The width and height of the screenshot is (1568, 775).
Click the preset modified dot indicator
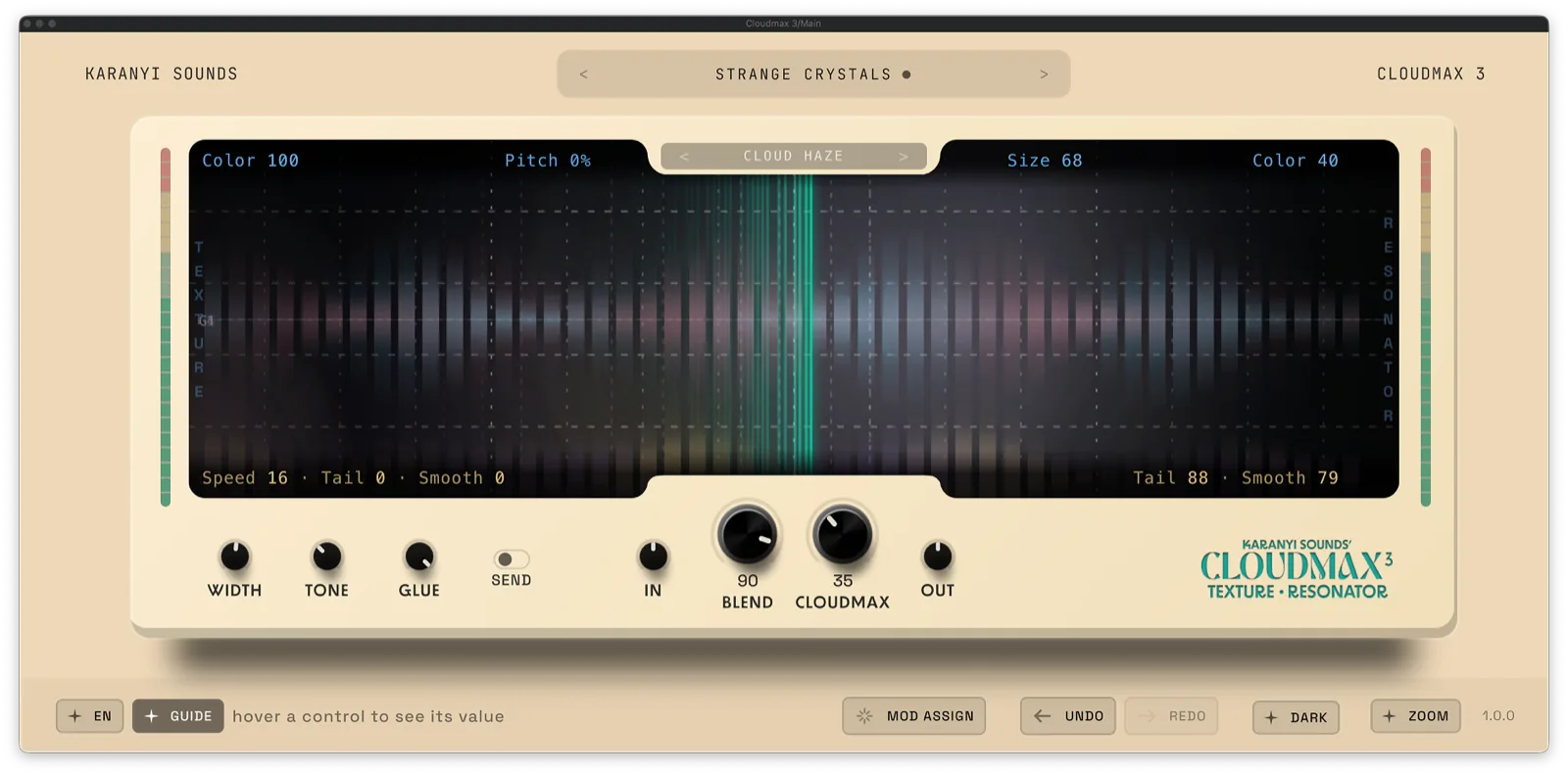[906, 74]
